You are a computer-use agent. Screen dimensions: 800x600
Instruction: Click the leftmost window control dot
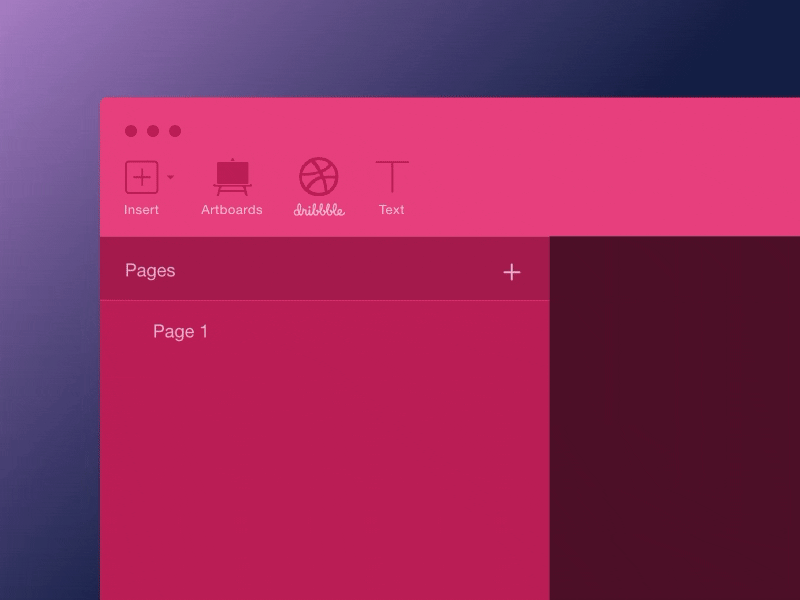coord(129,131)
